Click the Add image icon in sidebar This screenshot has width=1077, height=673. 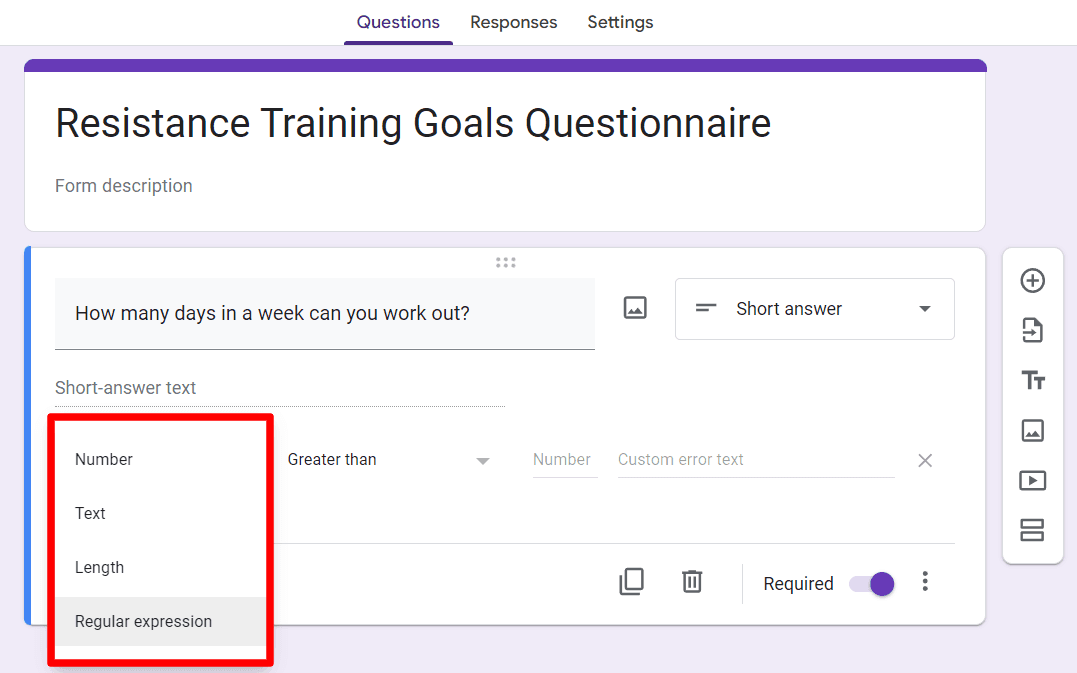coord(1032,431)
